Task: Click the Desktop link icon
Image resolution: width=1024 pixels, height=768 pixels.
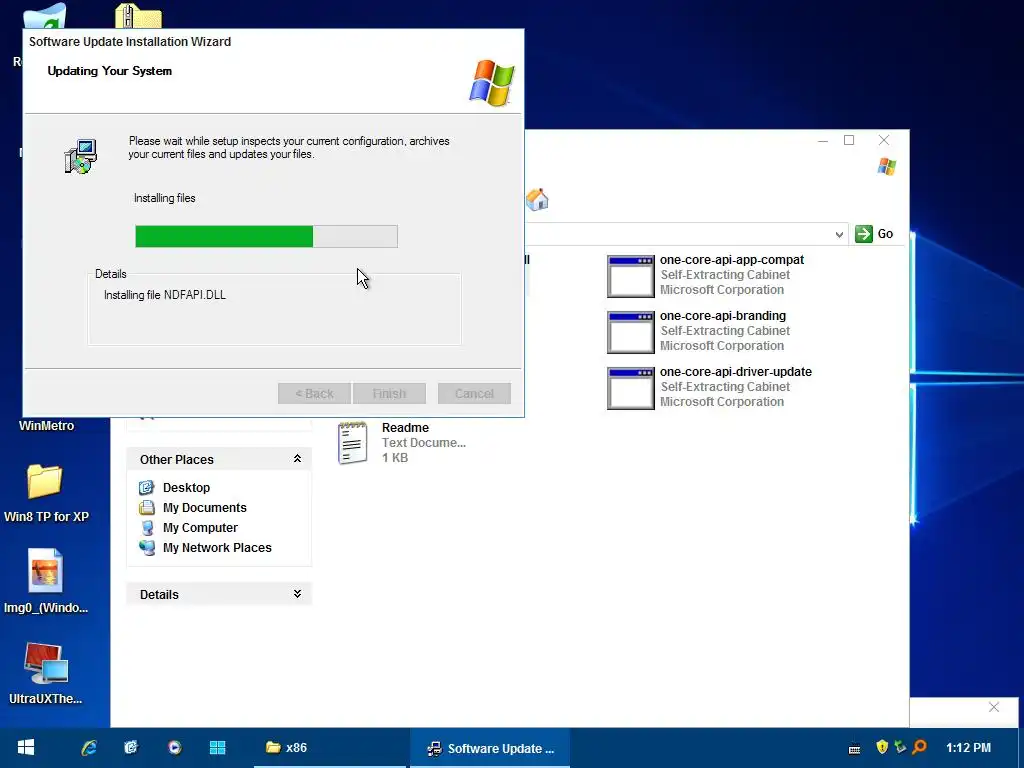Action: (x=147, y=488)
